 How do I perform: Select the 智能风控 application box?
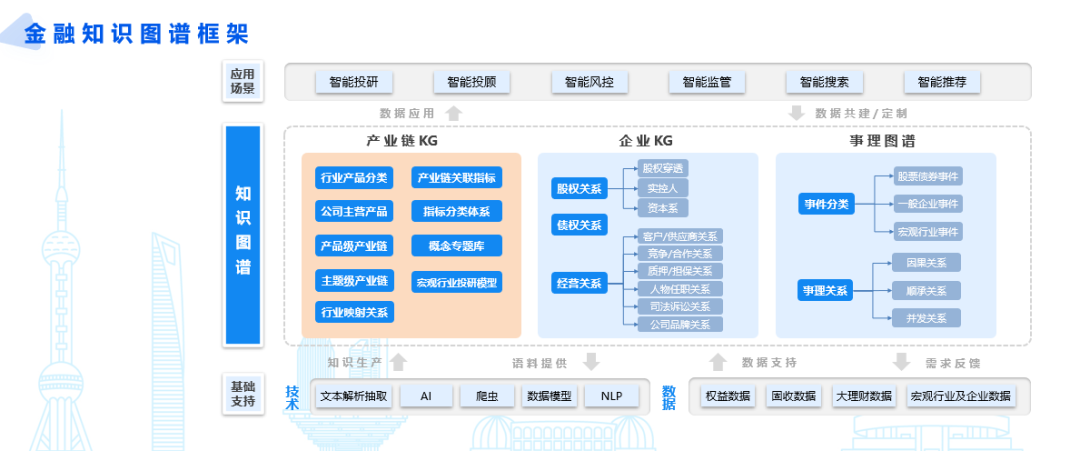tap(589, 82)
